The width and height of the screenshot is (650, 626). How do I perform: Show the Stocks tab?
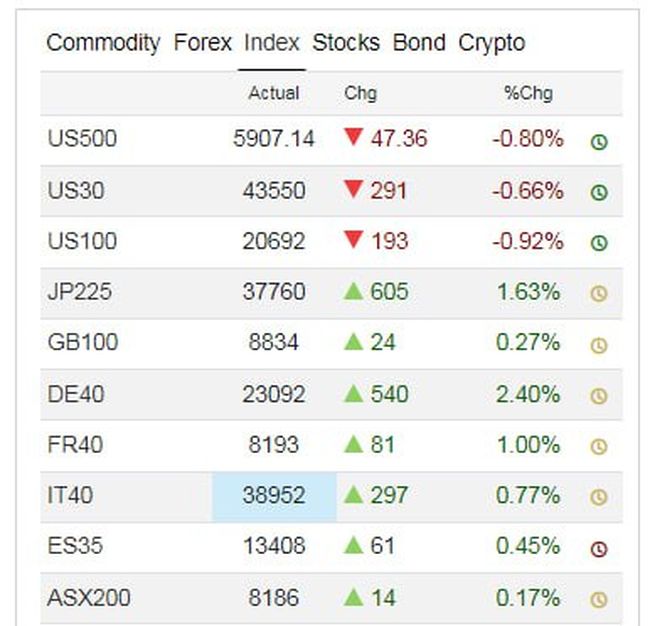[346, 43]
